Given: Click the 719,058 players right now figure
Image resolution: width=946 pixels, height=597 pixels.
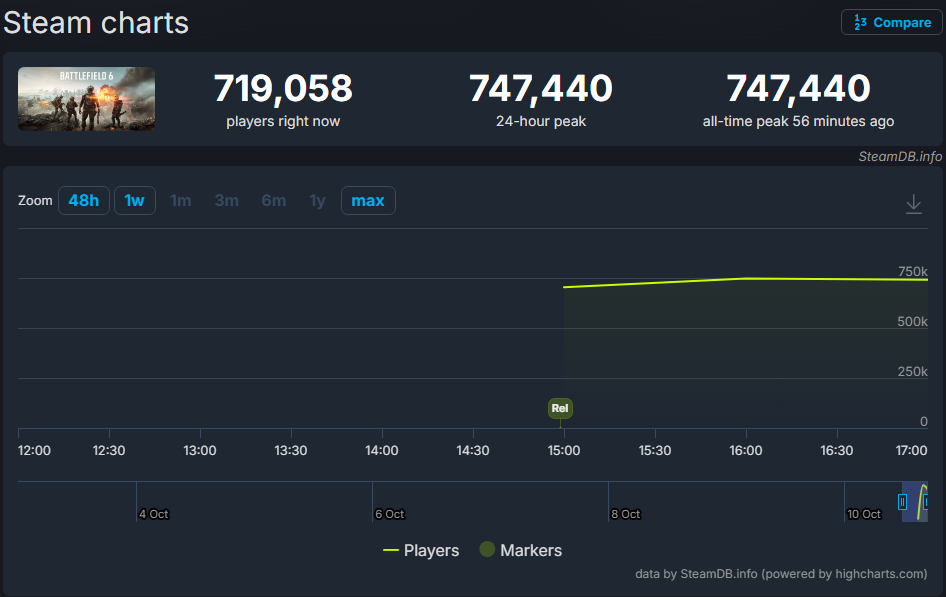Looking at the screenshot, I should click(x=283, y=88).
